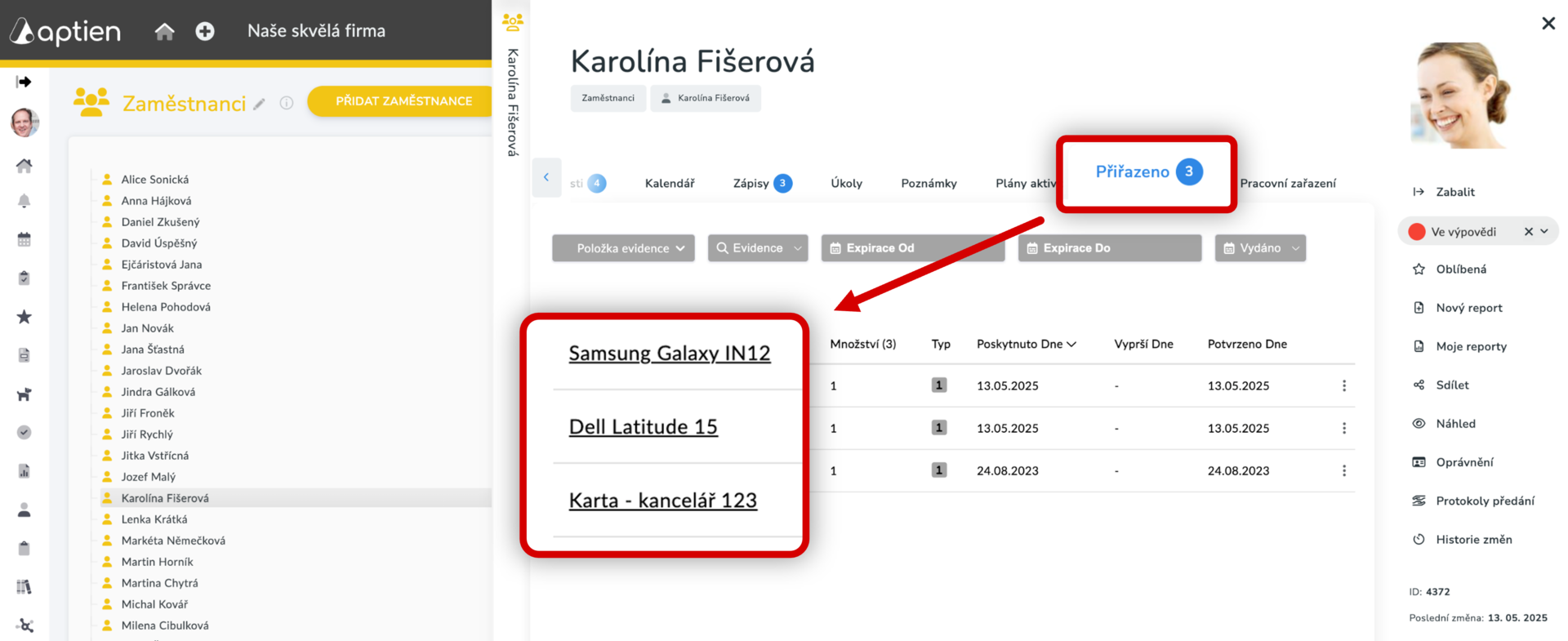Switch to the Kalendář tab
The image size is (1568, 641).
tap(670, 184)
